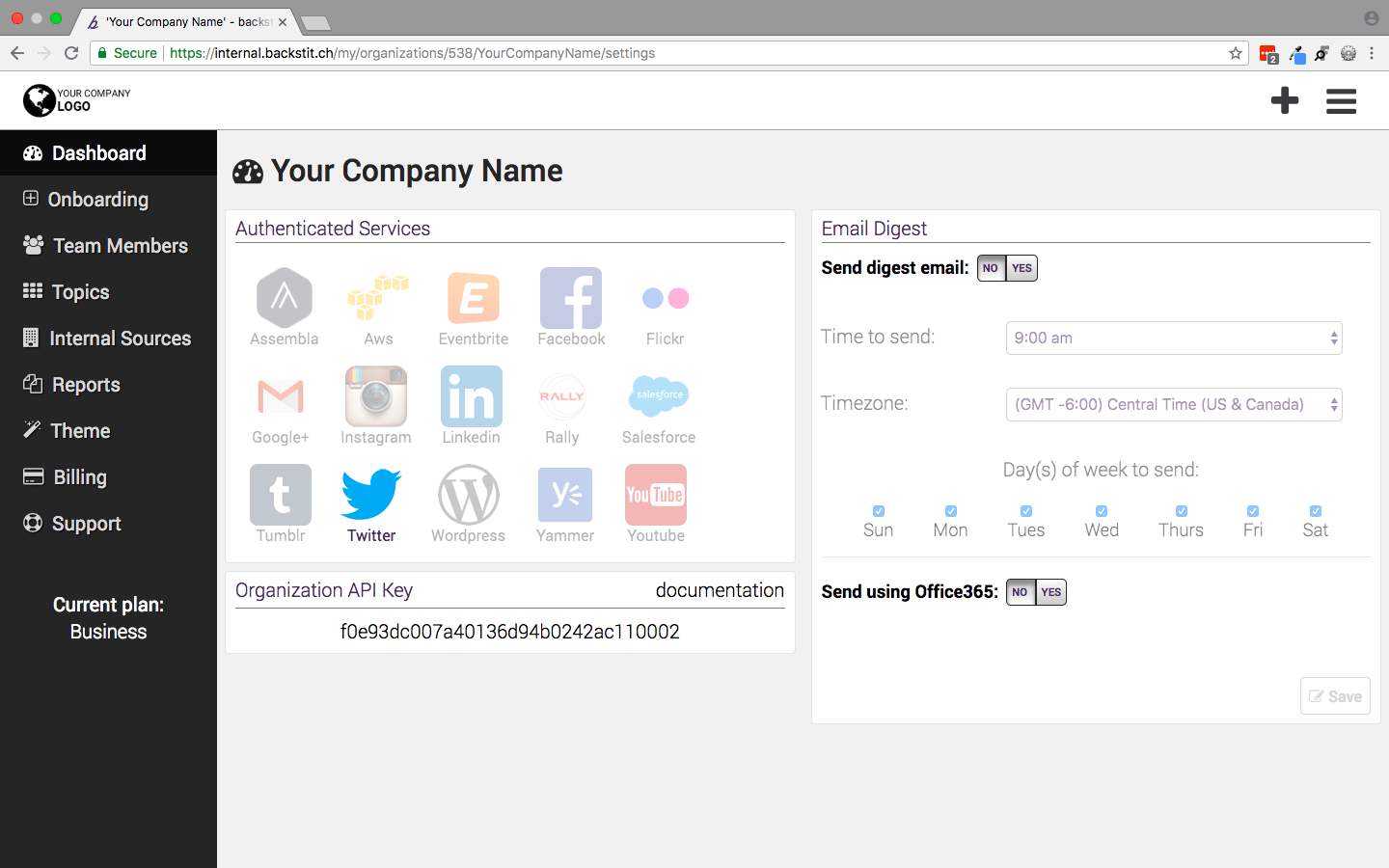Click the Organization API Key value

pyautogui.click(x=510, y=632)
